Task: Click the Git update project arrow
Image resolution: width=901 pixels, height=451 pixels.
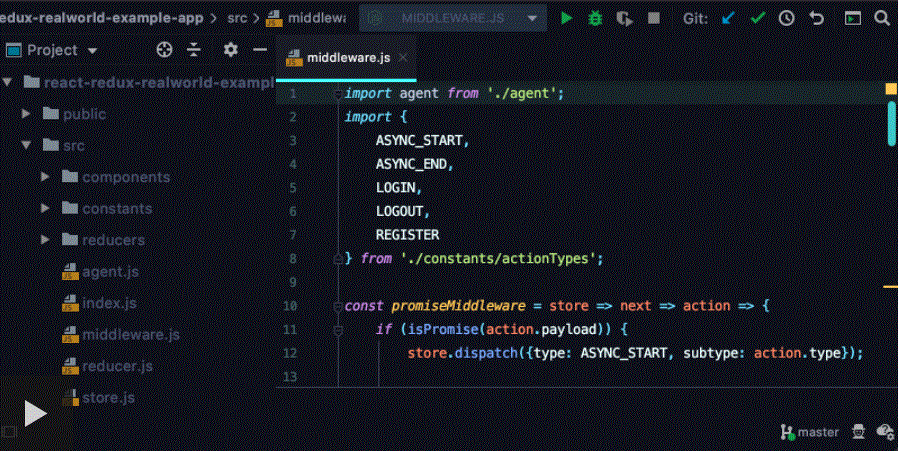Action: (729, 18)
